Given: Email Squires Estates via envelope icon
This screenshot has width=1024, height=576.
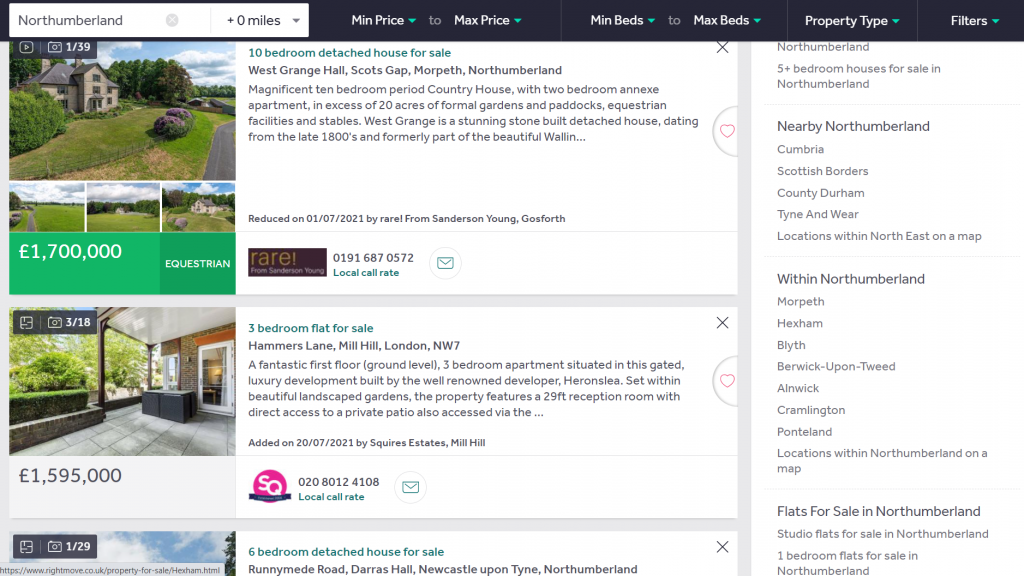Looking at the screenshot, I should pyautogui.click(x=410, y=487).
